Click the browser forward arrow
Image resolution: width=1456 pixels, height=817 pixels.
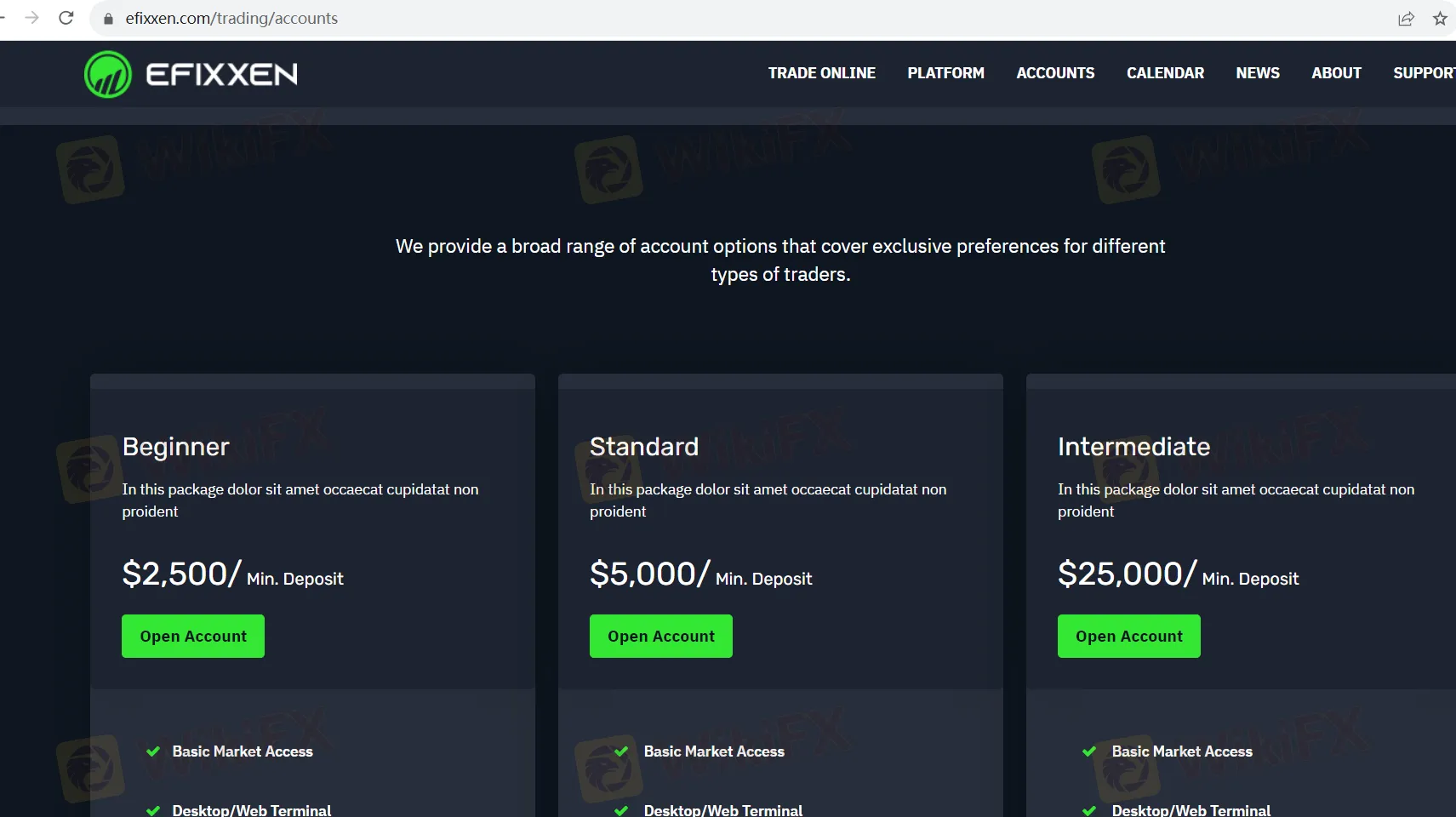point(32,18)
